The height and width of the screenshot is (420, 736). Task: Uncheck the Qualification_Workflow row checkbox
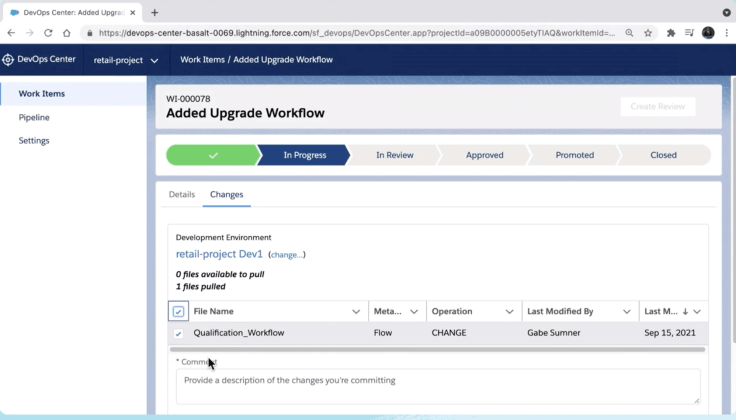[x=178, y=333]
